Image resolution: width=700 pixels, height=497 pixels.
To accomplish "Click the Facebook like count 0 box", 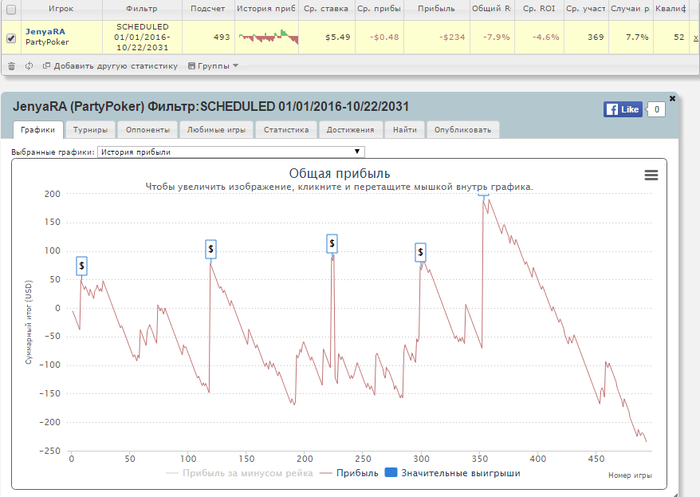I will 656,109.
